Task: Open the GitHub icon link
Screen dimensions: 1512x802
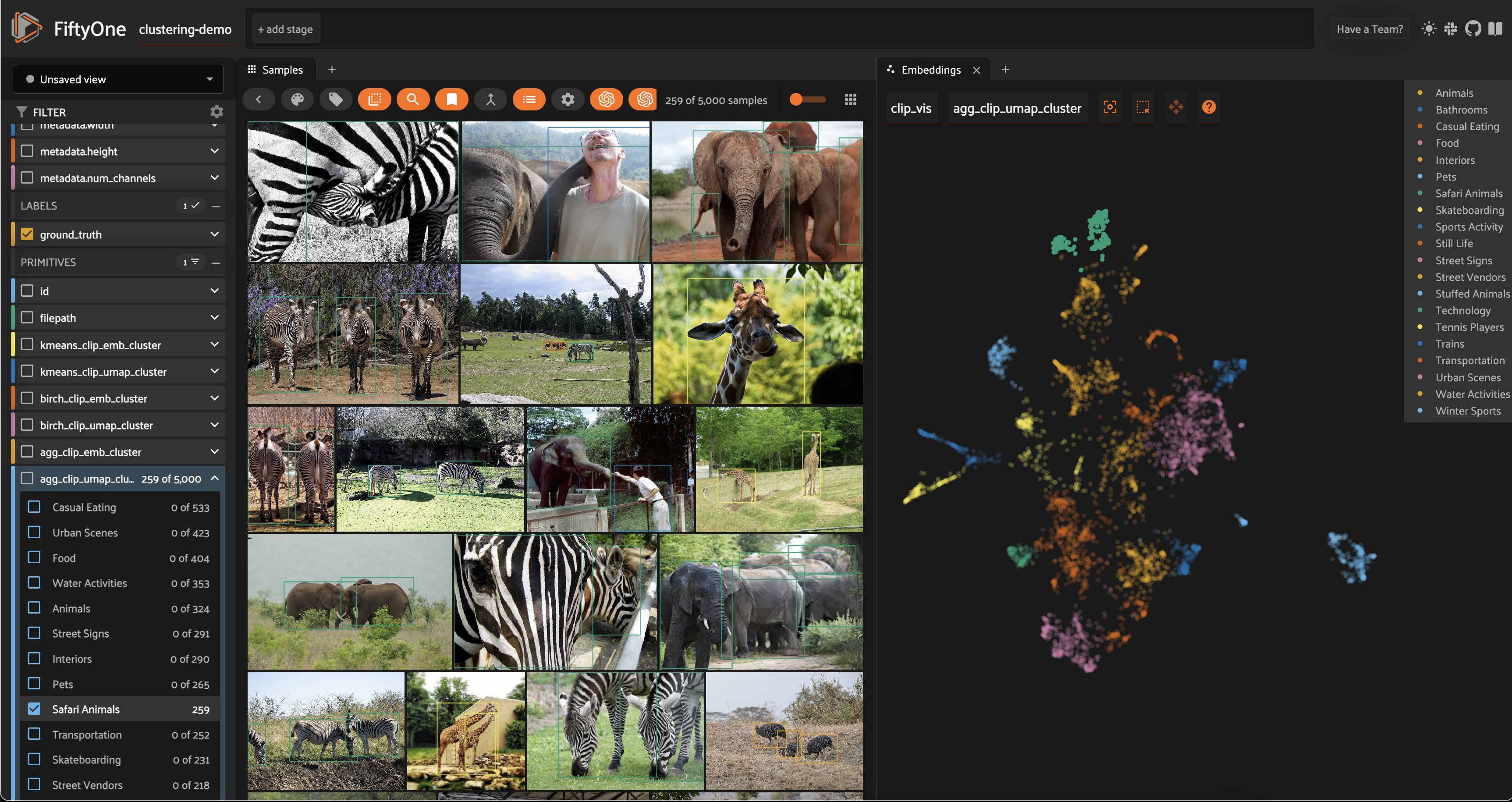Action: click(x=1473, y=29)
